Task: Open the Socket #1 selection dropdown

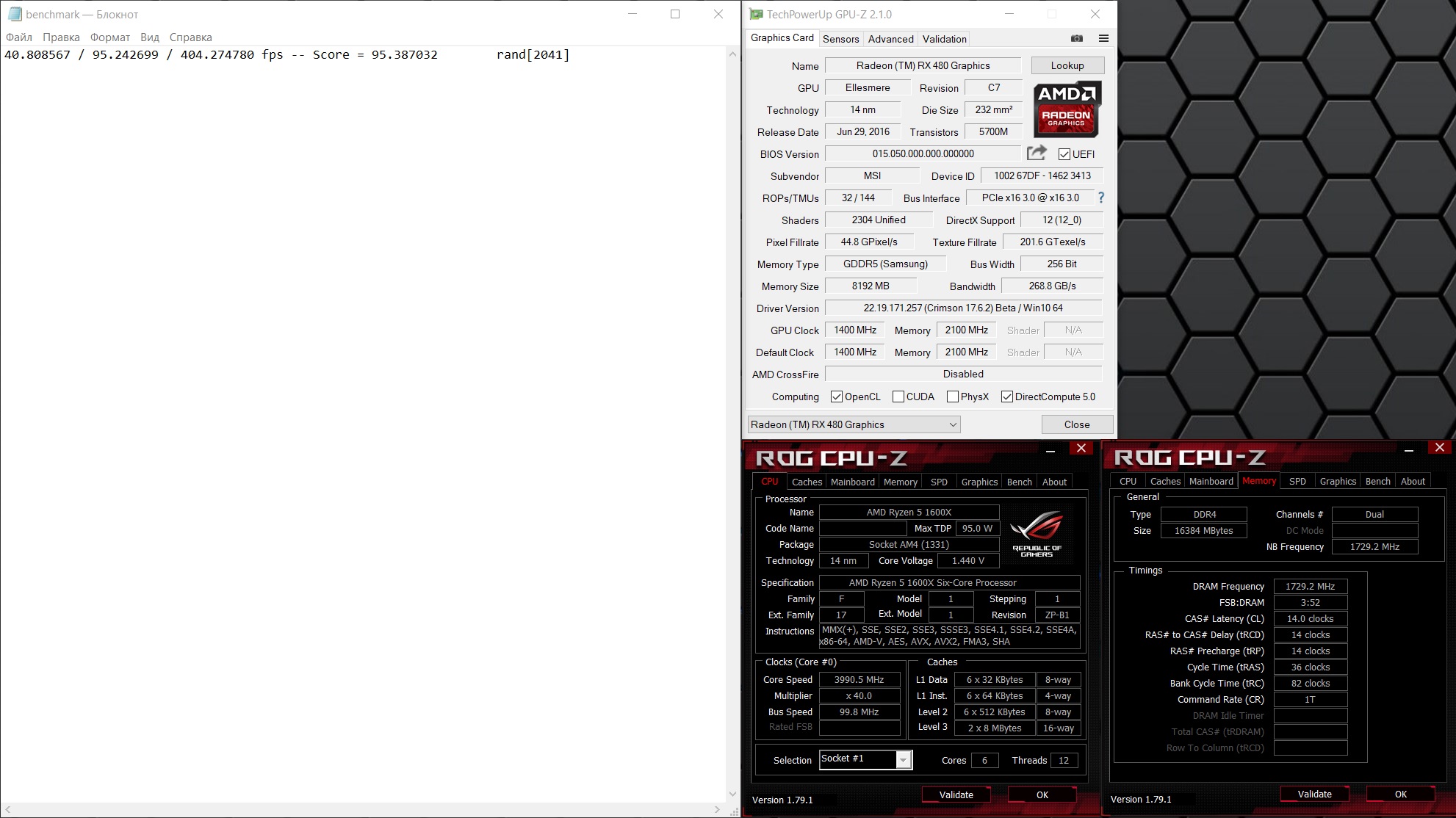Action: 904,760
